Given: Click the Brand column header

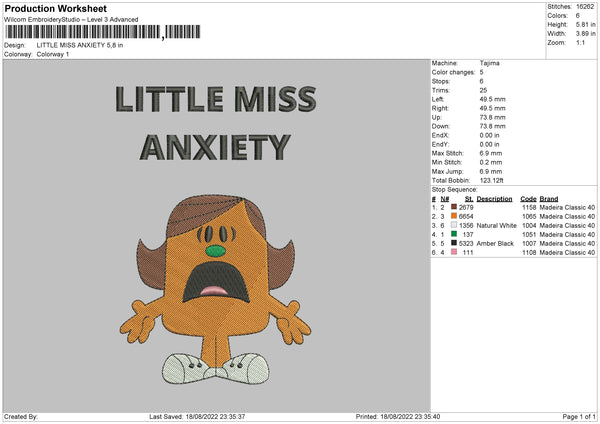Looking at the screenshot, I should (x=549, y=199).
